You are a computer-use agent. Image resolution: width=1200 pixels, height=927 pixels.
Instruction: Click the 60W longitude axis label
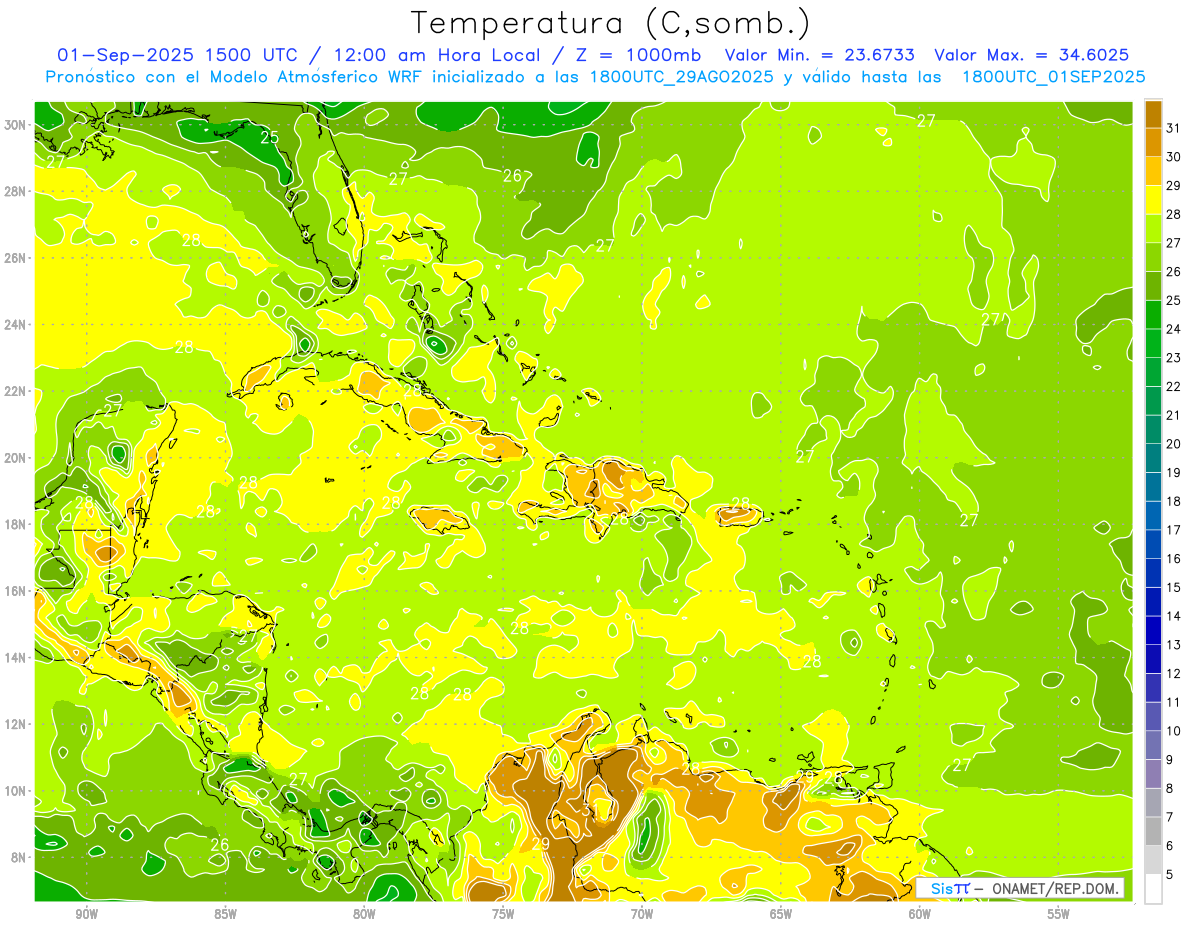(920, 914)
